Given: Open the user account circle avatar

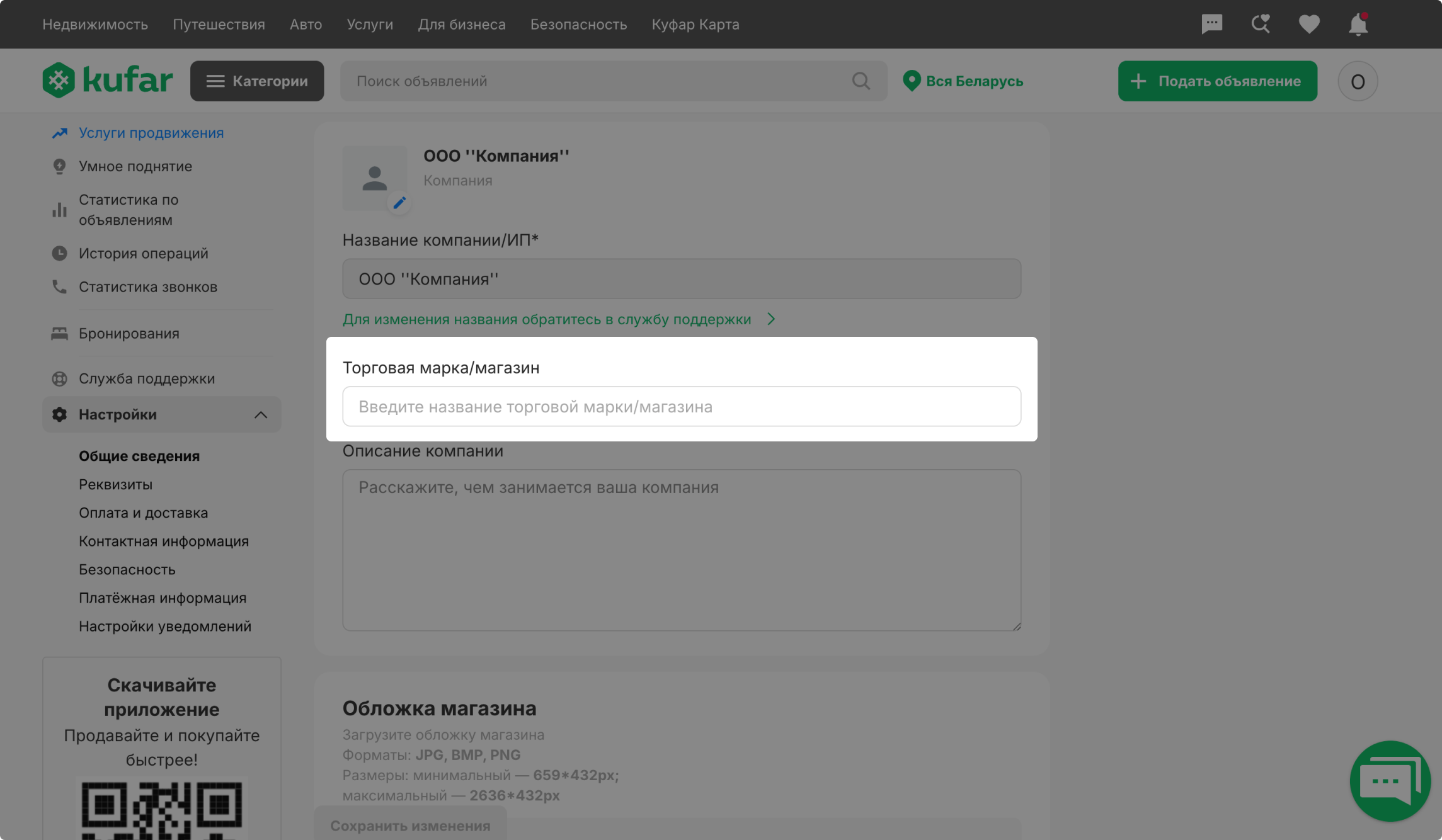Looking at the screenshot, I should [x=1358, y=81].
